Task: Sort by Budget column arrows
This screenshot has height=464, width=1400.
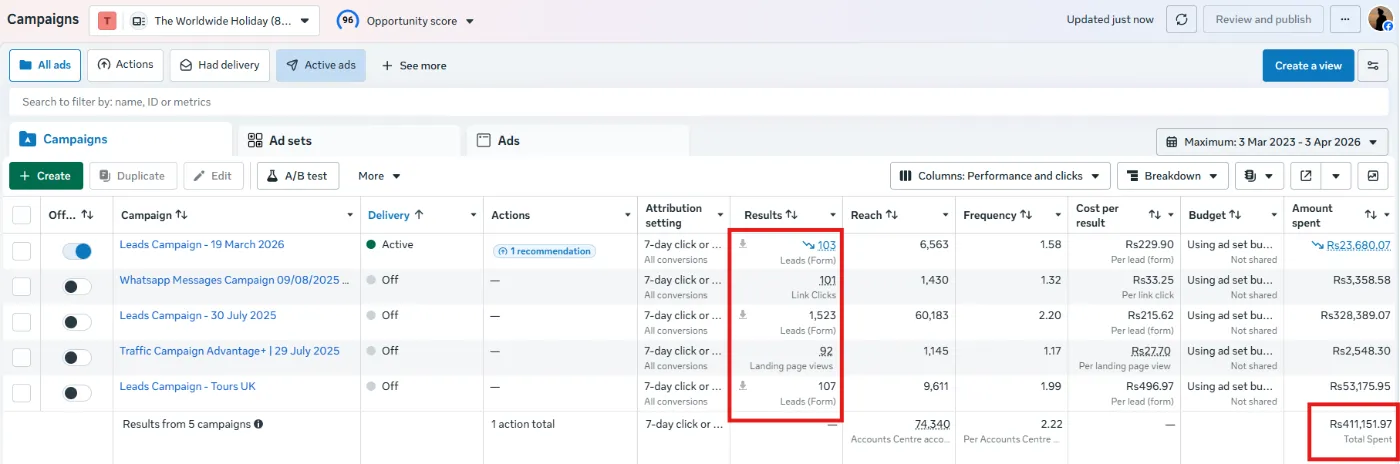Action: [1234, 215]
